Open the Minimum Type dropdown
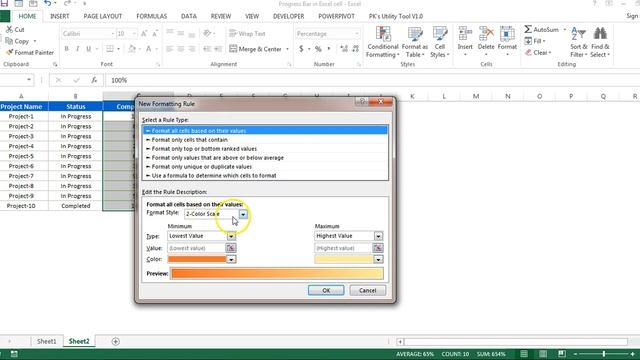The width and height of the screenshot is (640, 360). click(x=231, y=236)
